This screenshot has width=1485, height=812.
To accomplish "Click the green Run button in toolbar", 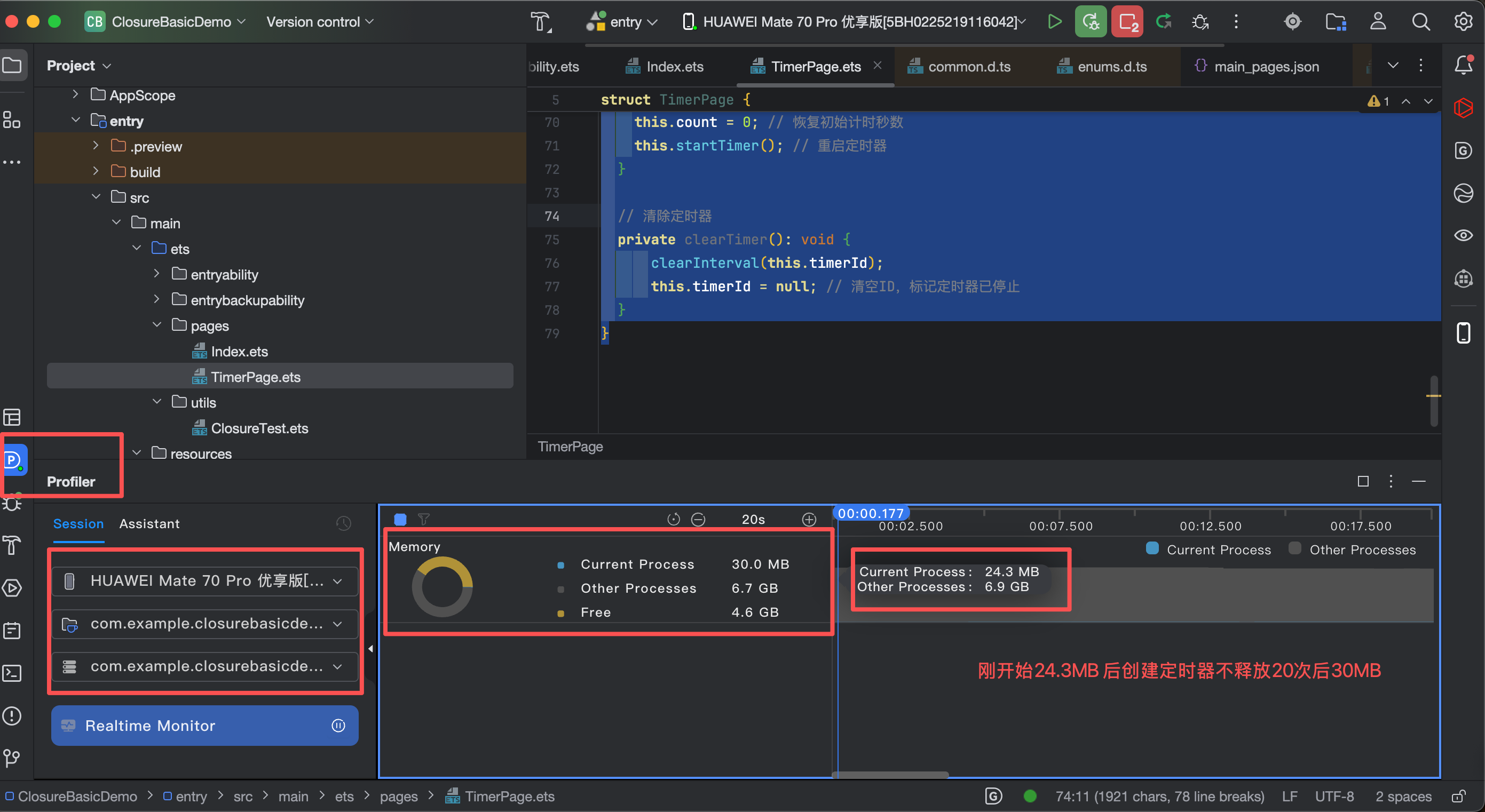I will [x=1054, y=22].
